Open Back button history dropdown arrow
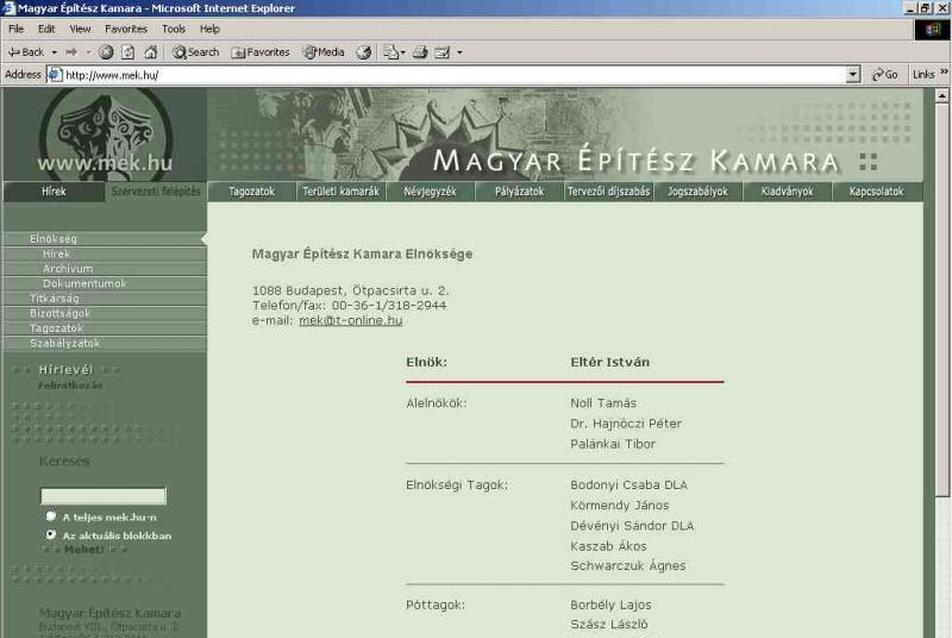The width and height of the screenshot is (952, 638). click(x=54, y=53)
